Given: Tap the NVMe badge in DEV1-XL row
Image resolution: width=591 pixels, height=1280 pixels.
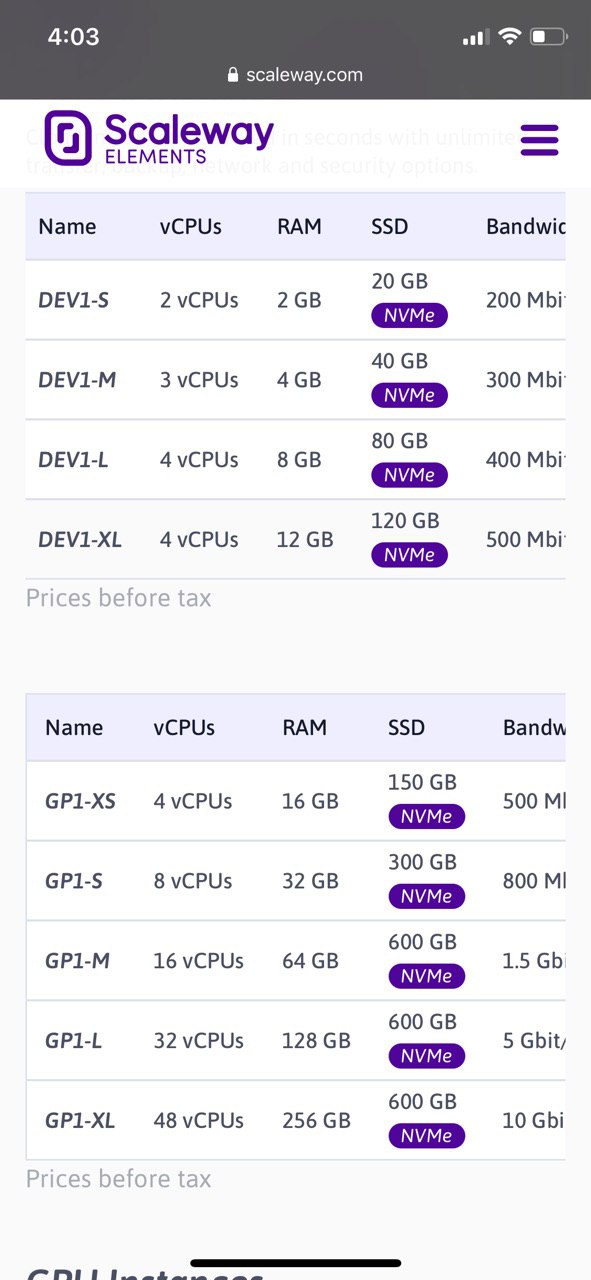Looking at the screenshot, I should pyautogui.click(x=409, y=555).
